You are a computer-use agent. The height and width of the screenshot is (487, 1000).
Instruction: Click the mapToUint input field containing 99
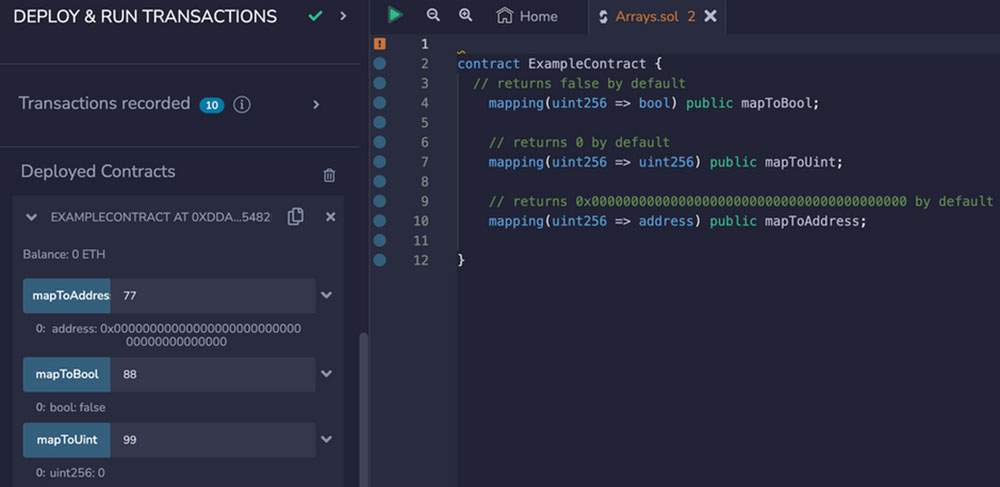pos(213,440)
